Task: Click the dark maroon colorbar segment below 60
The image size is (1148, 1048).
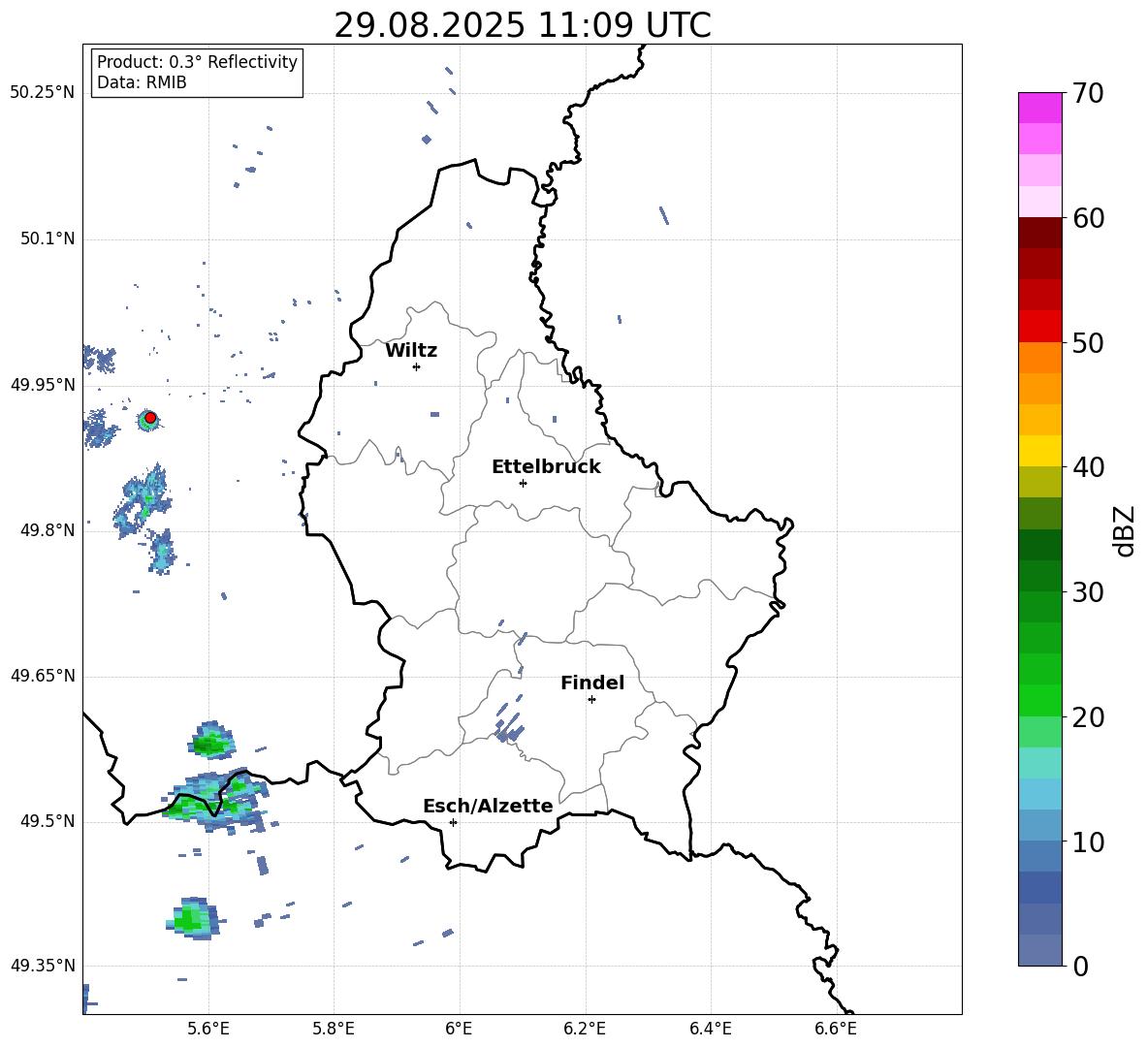Action: coord(1040,233)
